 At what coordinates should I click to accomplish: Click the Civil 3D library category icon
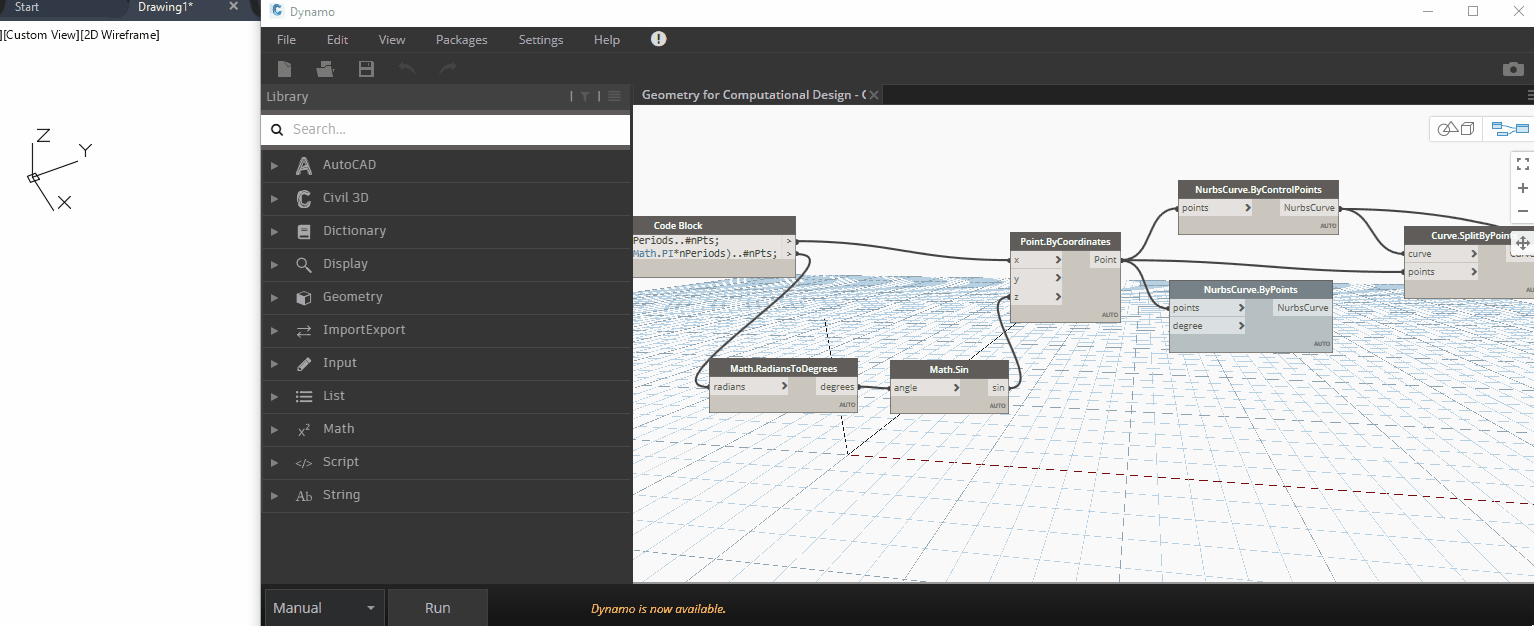pyautogui.click(x=304, y=199)
